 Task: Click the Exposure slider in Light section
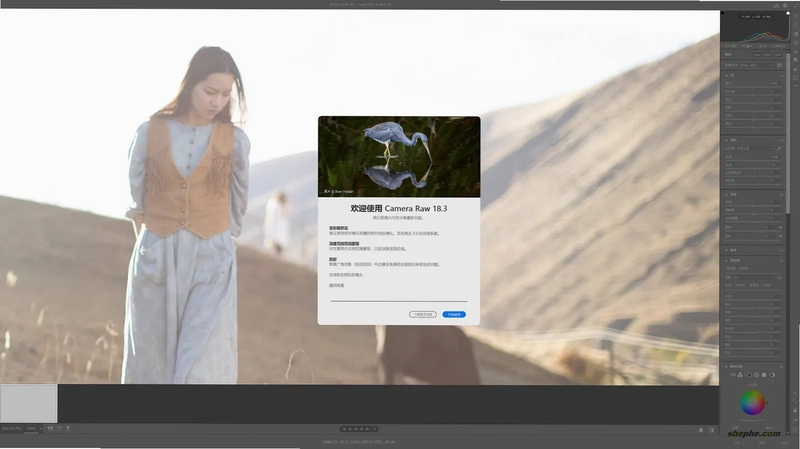(753, 87)
